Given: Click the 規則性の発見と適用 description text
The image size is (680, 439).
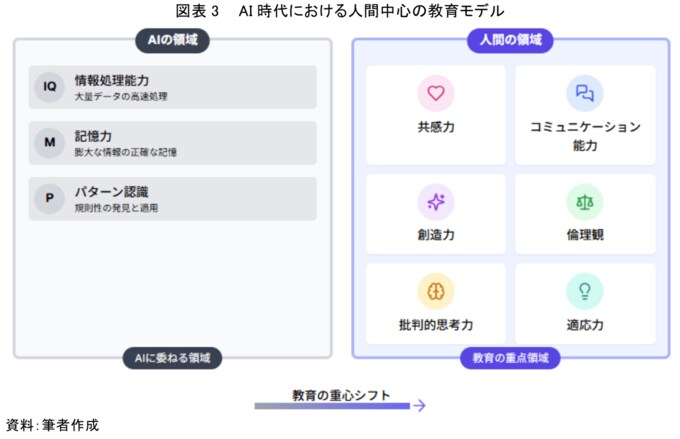Looking at the screenshot, I should click(x=116, y=207).
